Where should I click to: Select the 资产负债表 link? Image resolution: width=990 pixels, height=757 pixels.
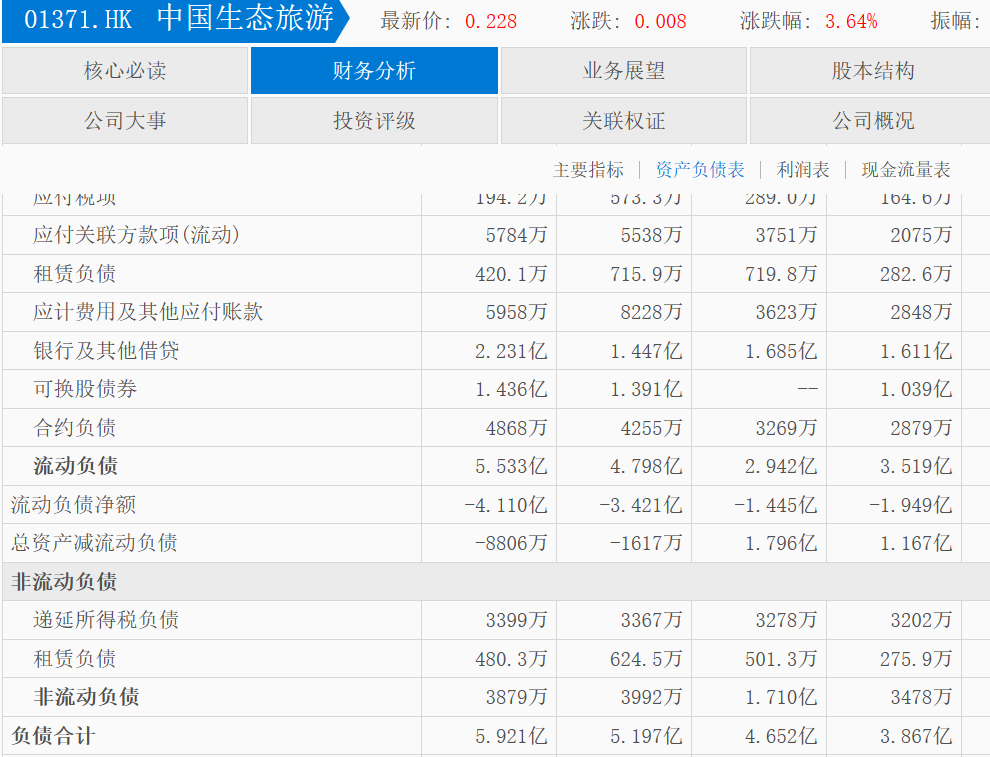(x=700, y=170)
